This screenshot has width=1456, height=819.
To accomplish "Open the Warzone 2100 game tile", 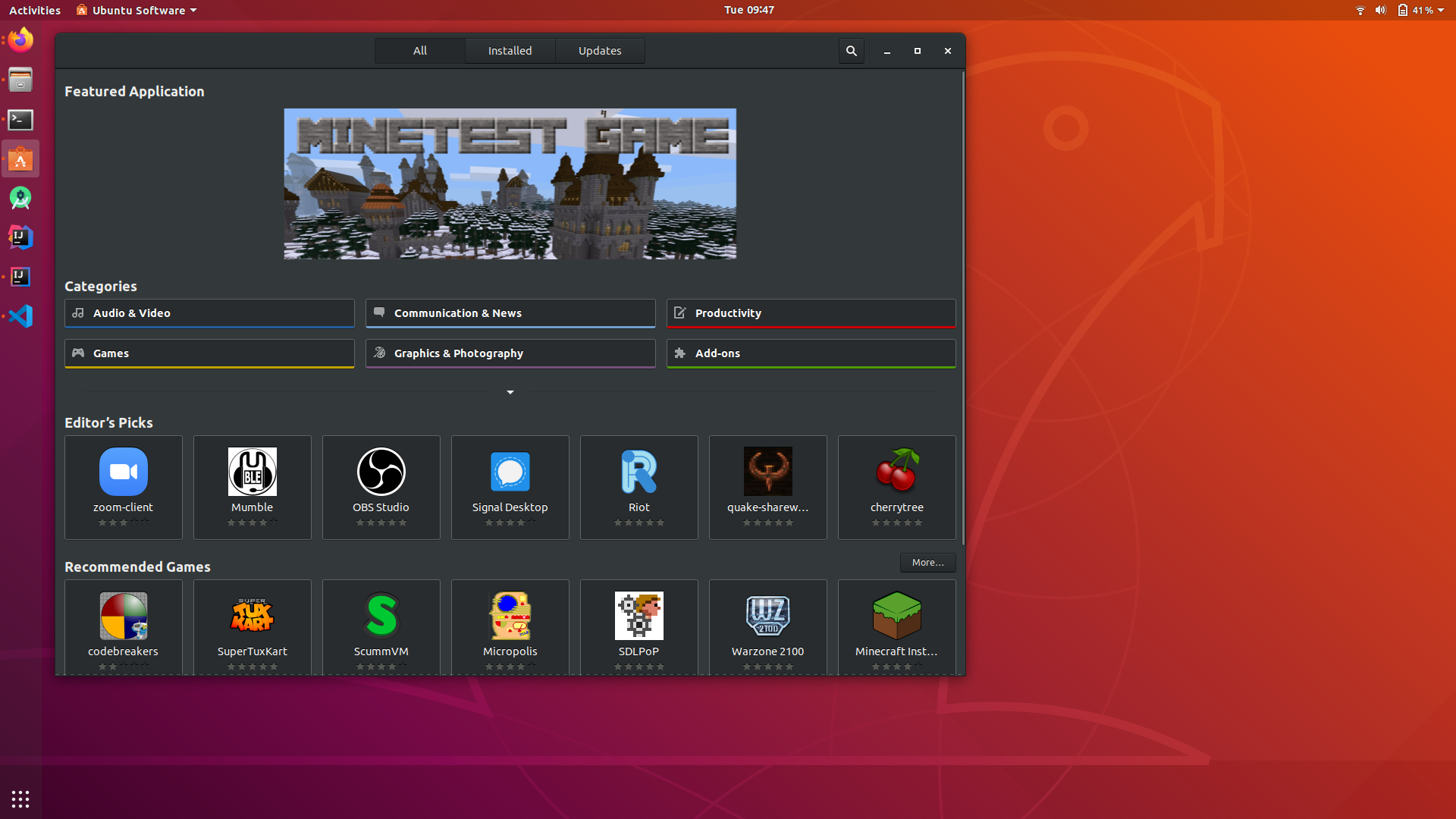I will pyautogui.click(x=767, y=626).
